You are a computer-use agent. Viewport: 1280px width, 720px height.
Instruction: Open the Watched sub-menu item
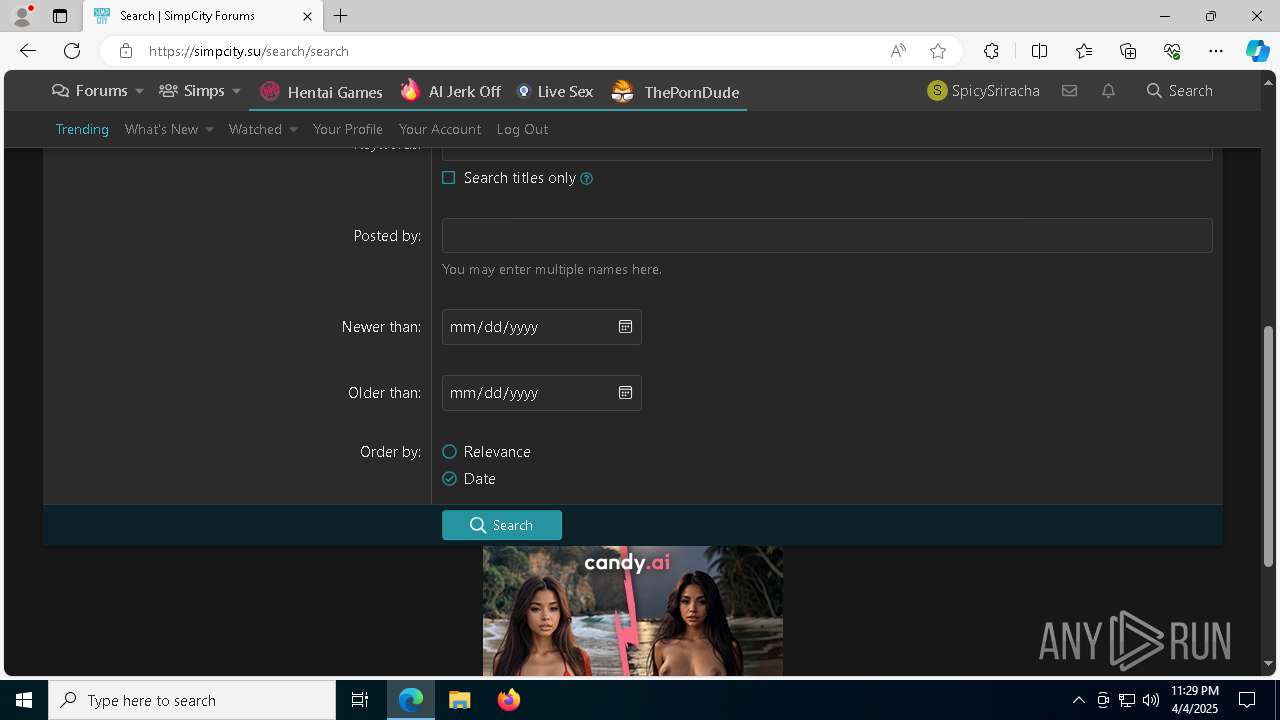[255, 129]
